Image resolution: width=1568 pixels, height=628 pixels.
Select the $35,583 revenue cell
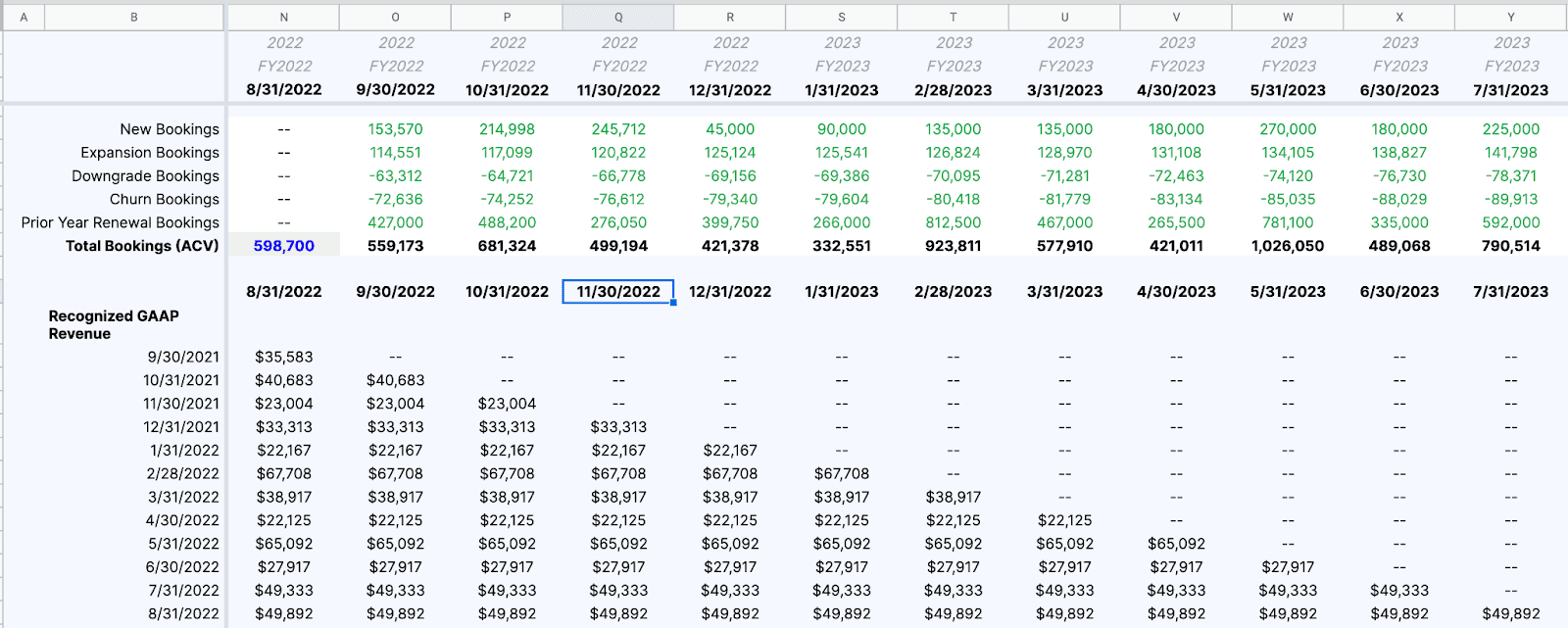tap(284, 357)
